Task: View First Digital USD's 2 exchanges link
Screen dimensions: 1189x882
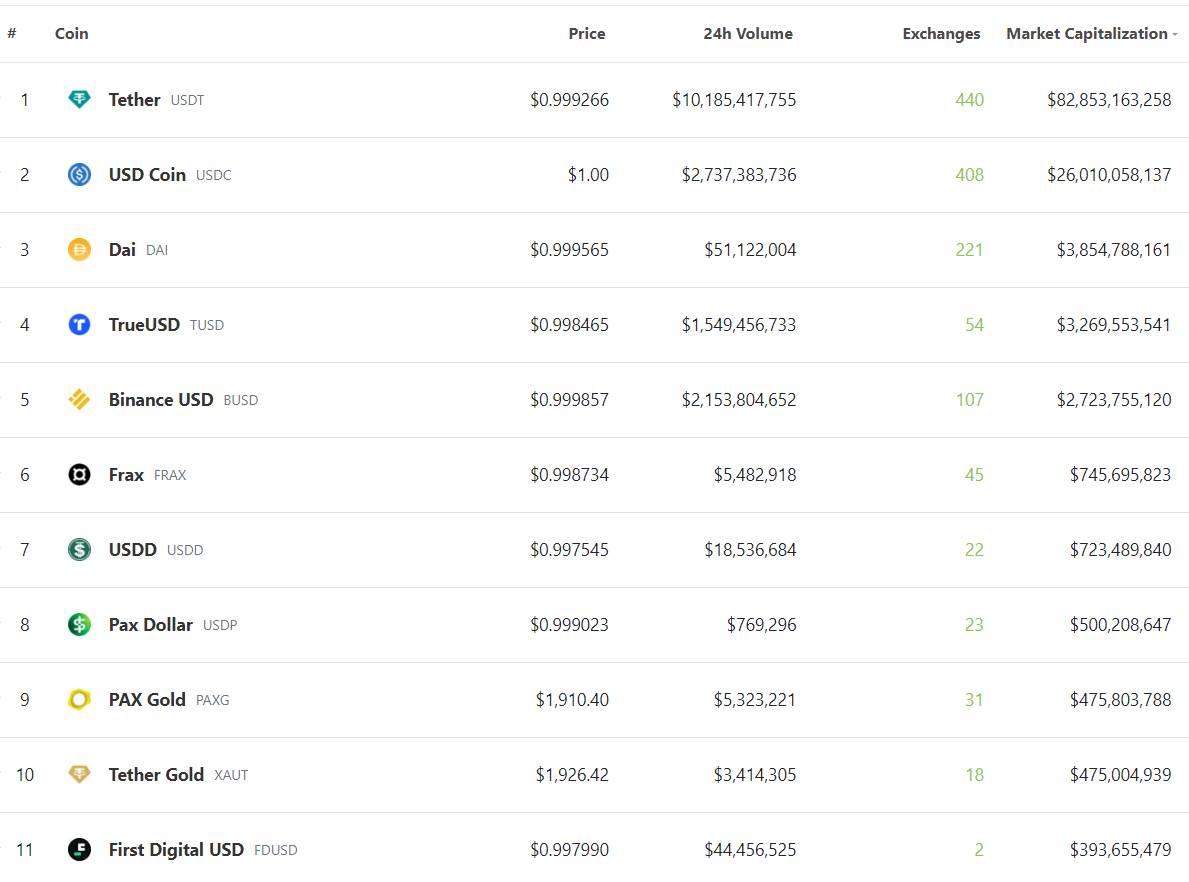Action: 979,849
